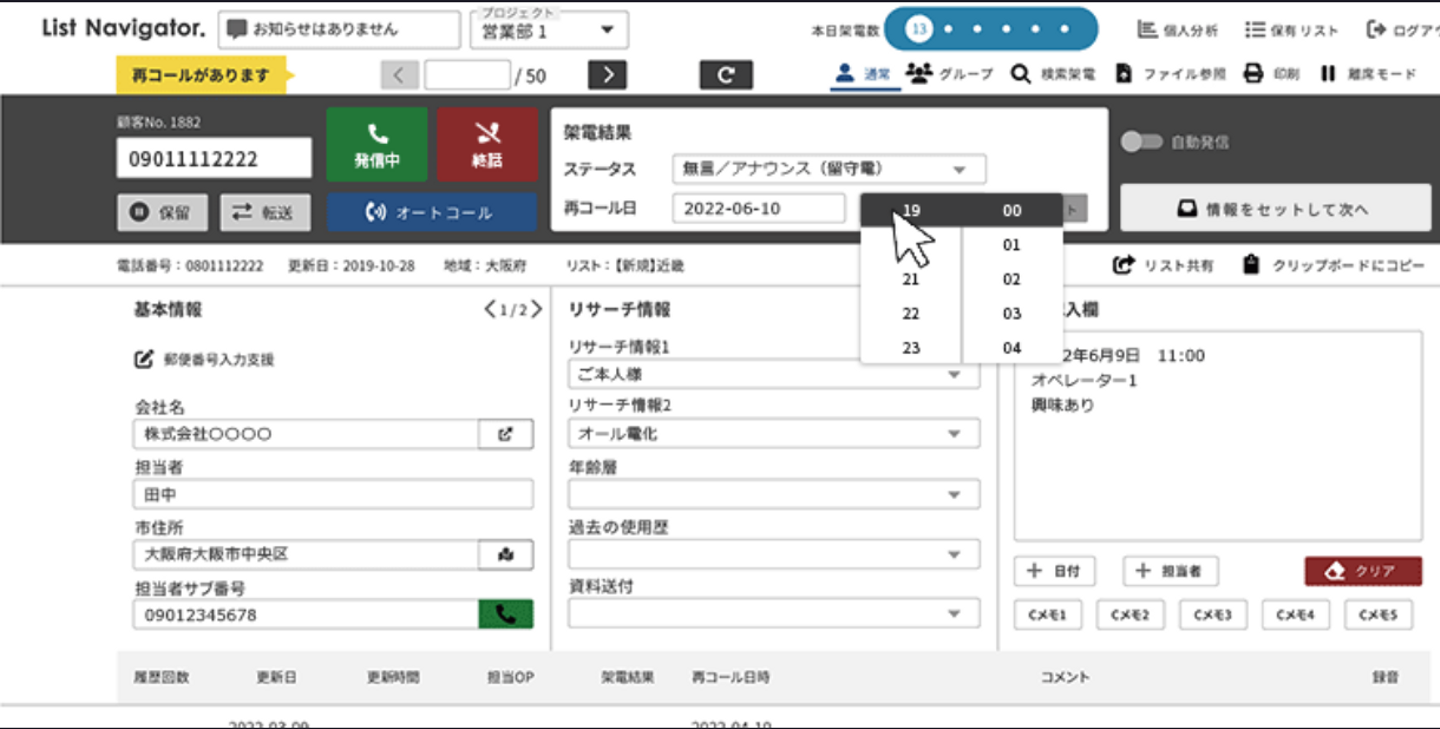This screenshot has height=729, width=1440.
Task: Click the メモ3 button
Action: pyautogui.click(x=1213, y=614)
